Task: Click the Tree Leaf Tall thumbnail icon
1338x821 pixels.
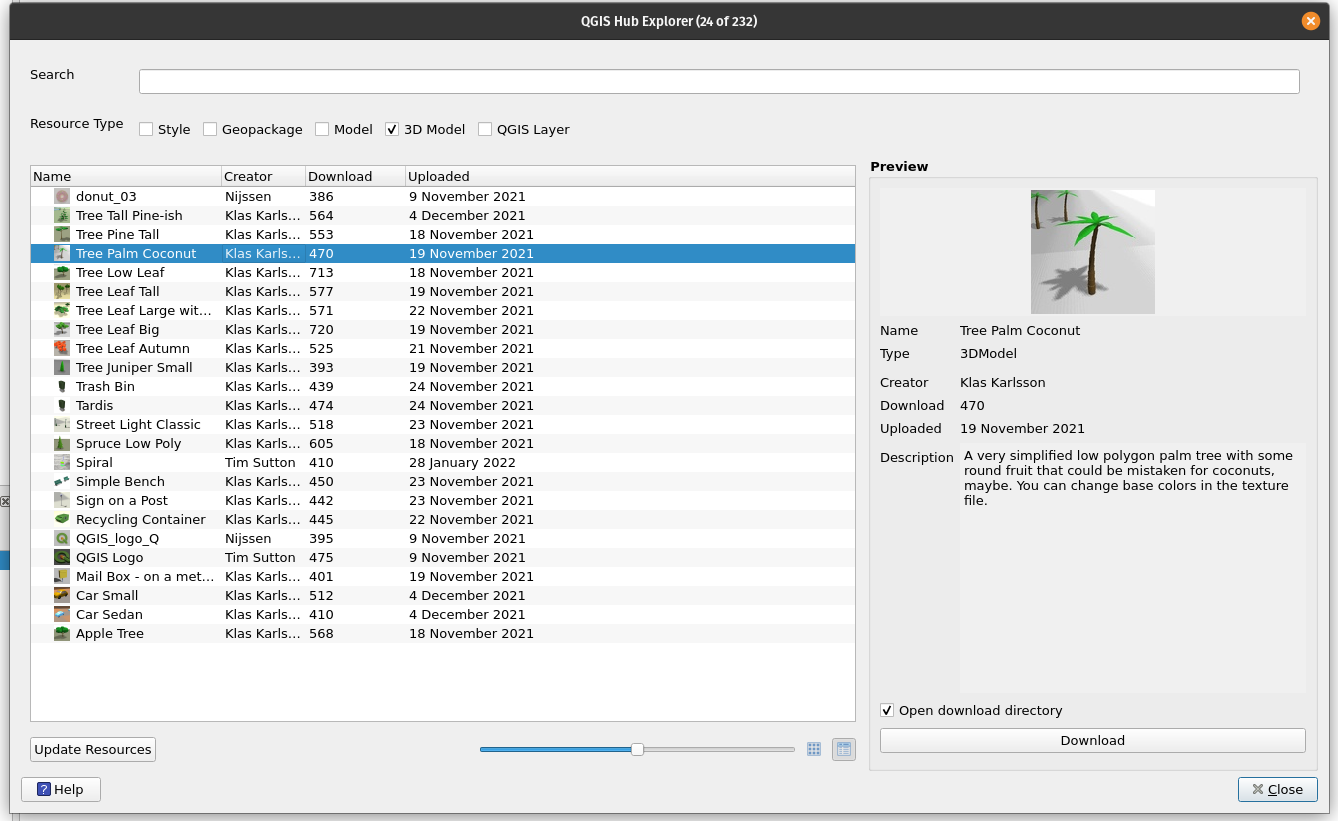Action: tap(62, 292)
